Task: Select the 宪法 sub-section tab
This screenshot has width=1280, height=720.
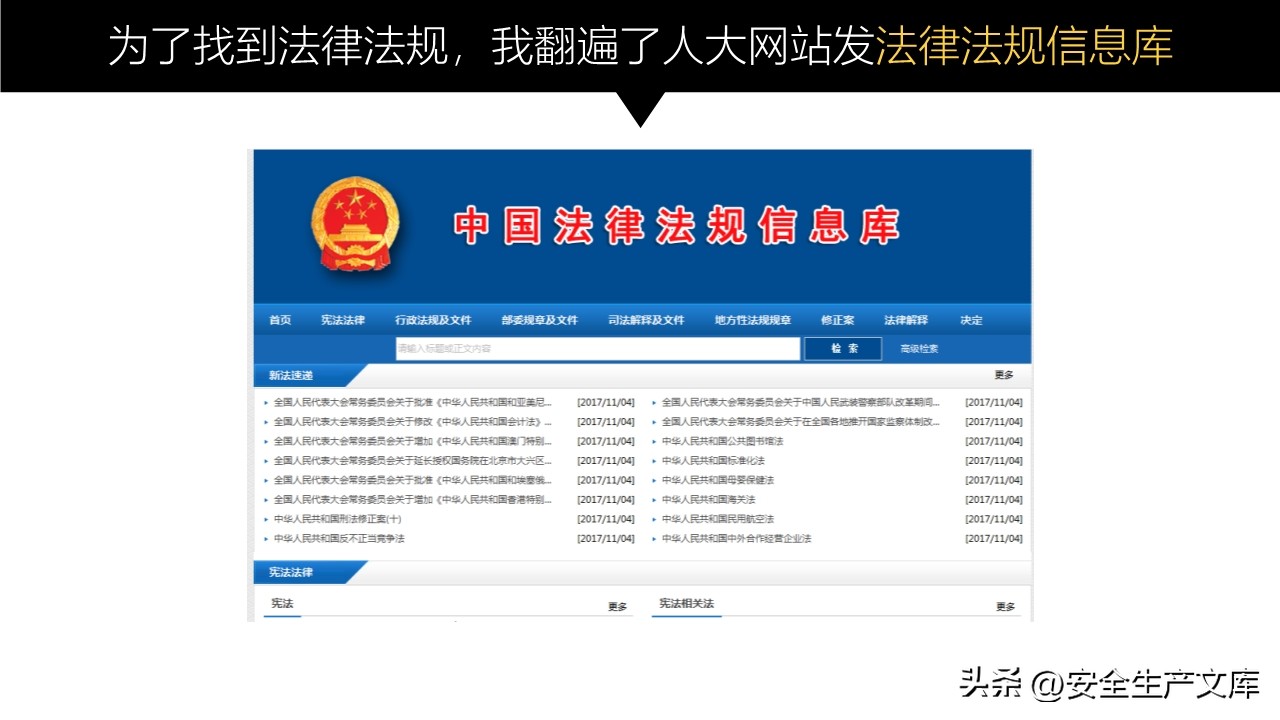Action: [282, 604]
